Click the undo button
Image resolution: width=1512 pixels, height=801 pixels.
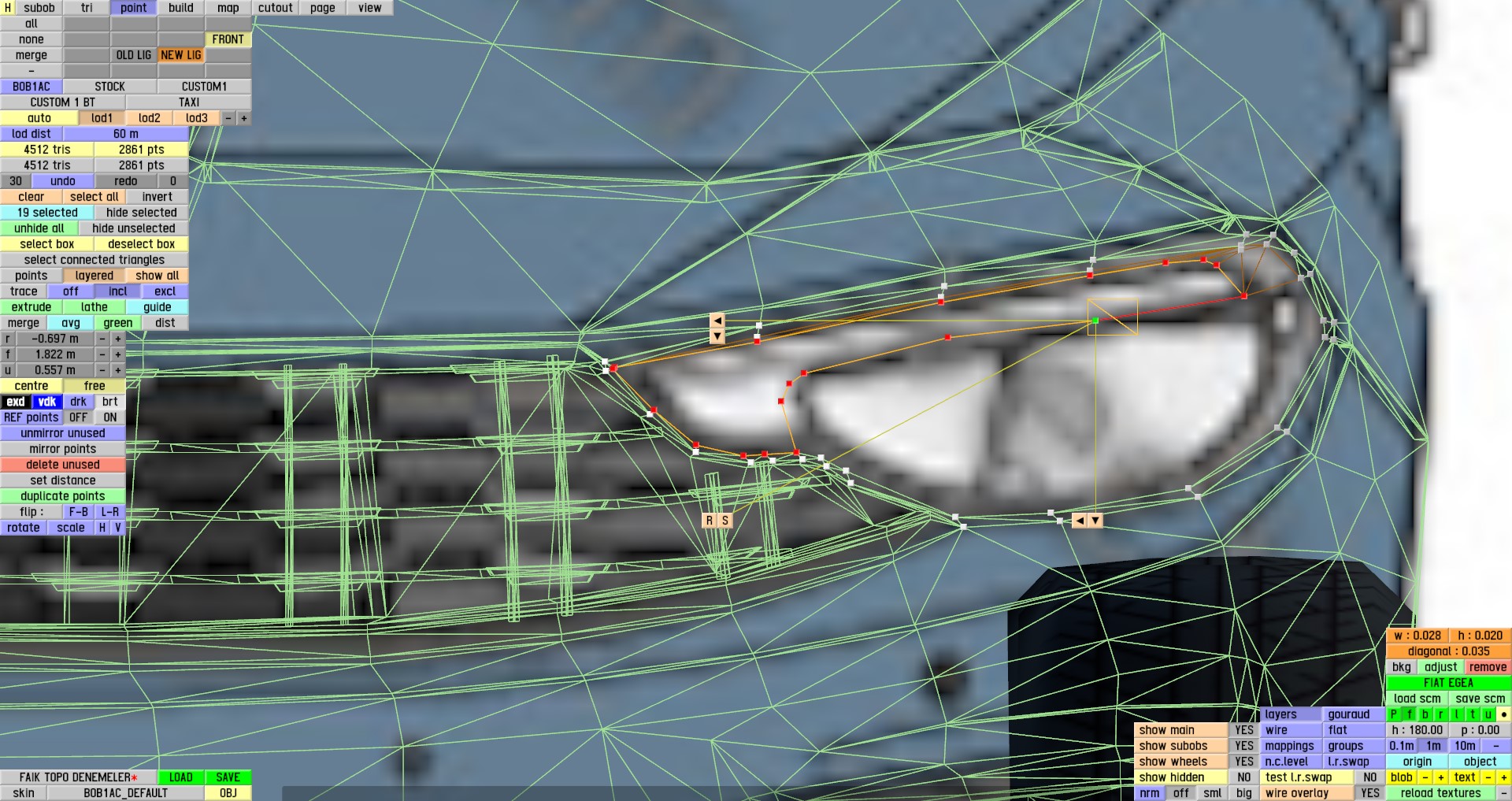pyautogui.click(x=63, y=181)
